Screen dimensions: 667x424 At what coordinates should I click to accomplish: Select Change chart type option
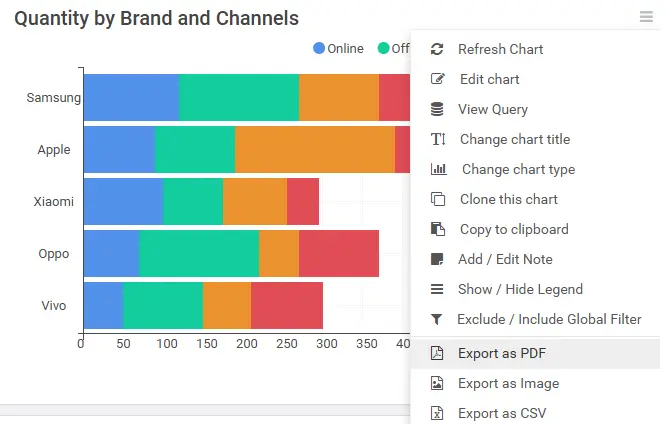click(535, 169)
